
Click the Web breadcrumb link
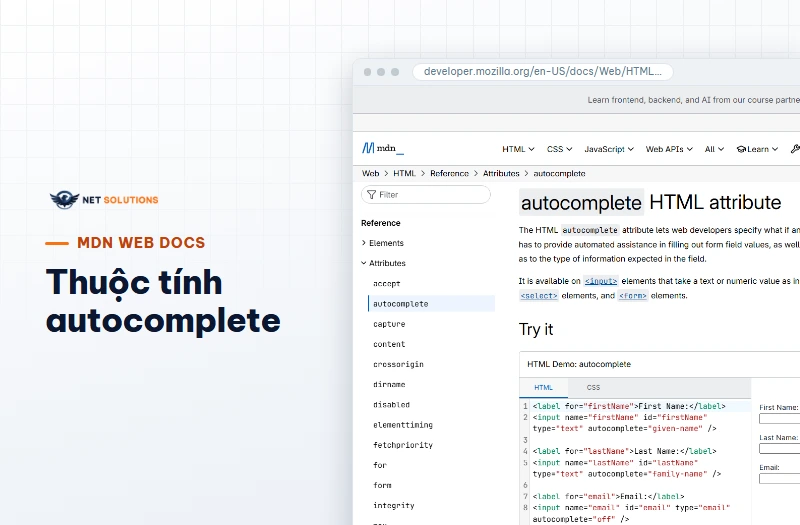[370, 173]
